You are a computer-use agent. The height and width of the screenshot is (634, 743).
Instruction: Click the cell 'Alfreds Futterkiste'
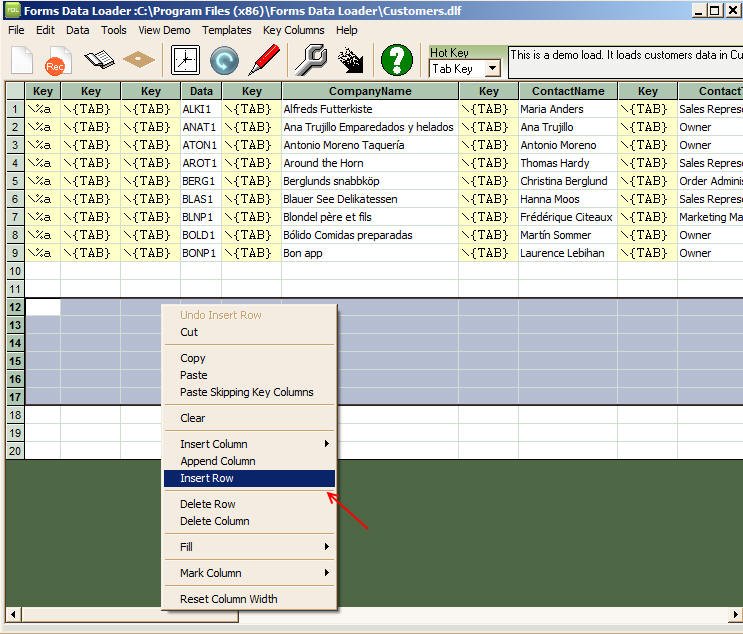point(370,109)
